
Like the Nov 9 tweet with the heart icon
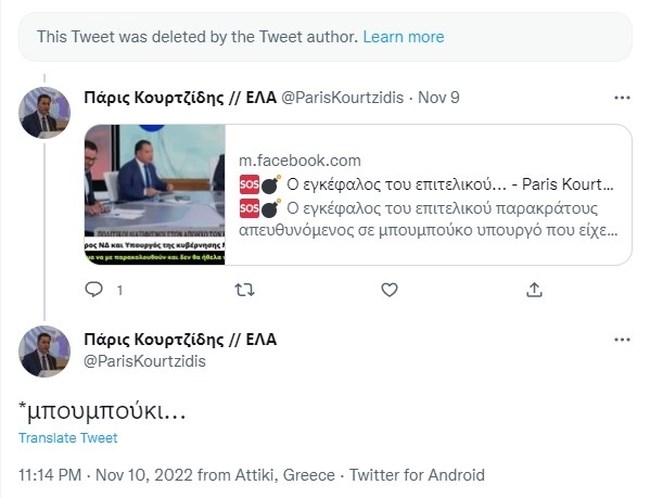[x=389, y=289]
